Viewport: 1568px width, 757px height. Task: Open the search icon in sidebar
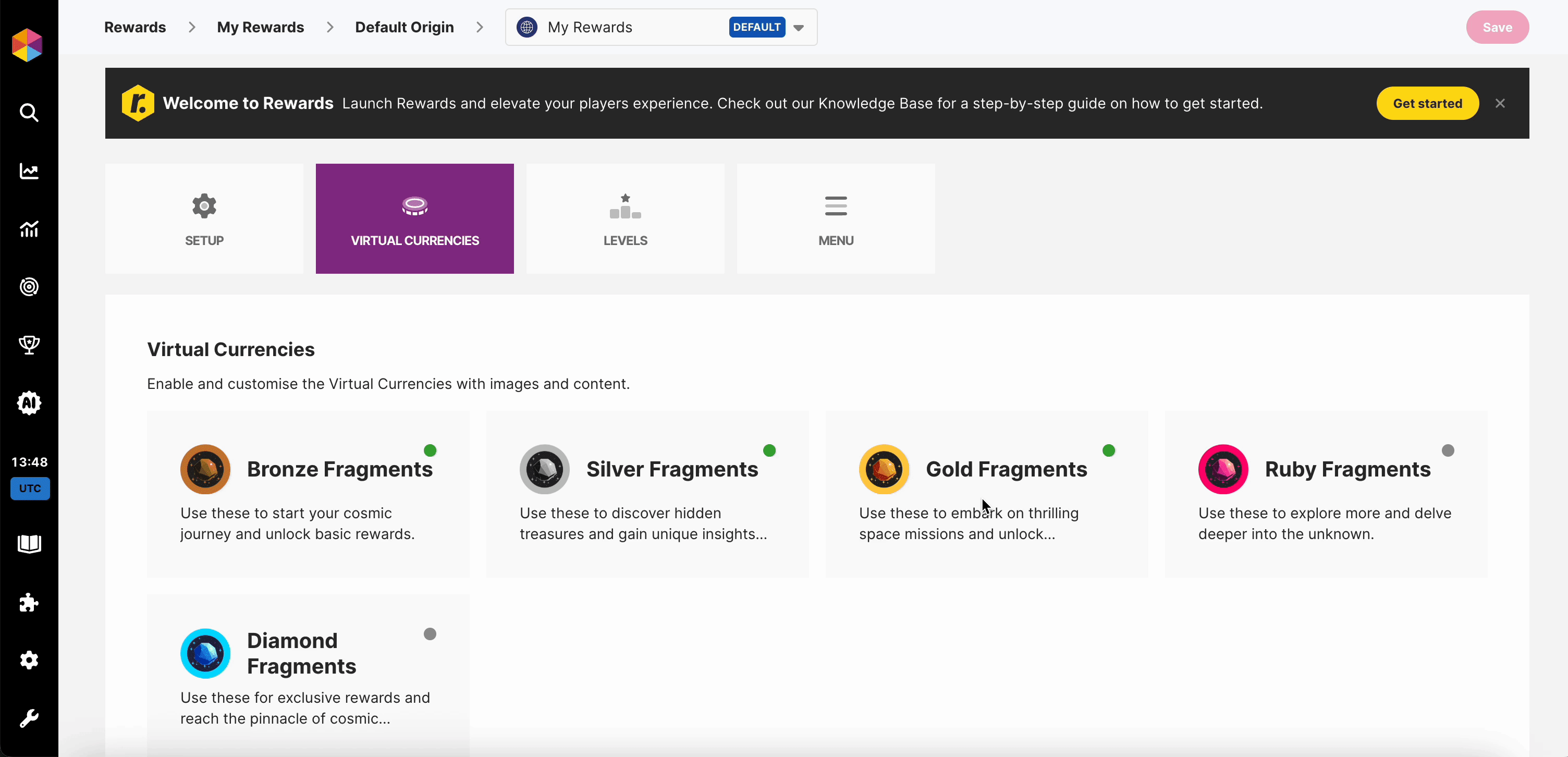(x=29, y=113)
